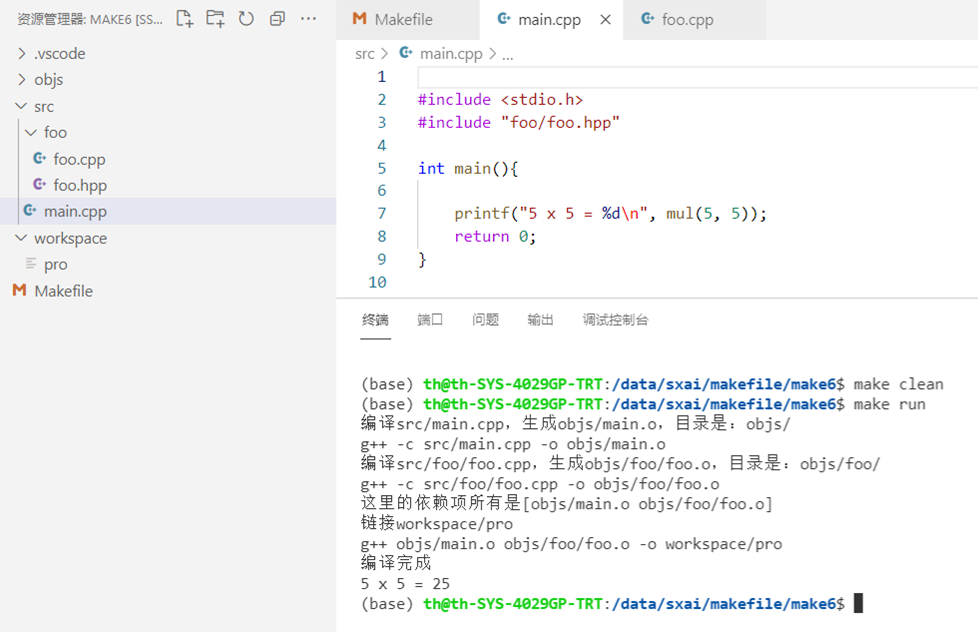Click the icon beside foo.hpp in tree
The image size is (978, 632).
click(x=39, y=185)
